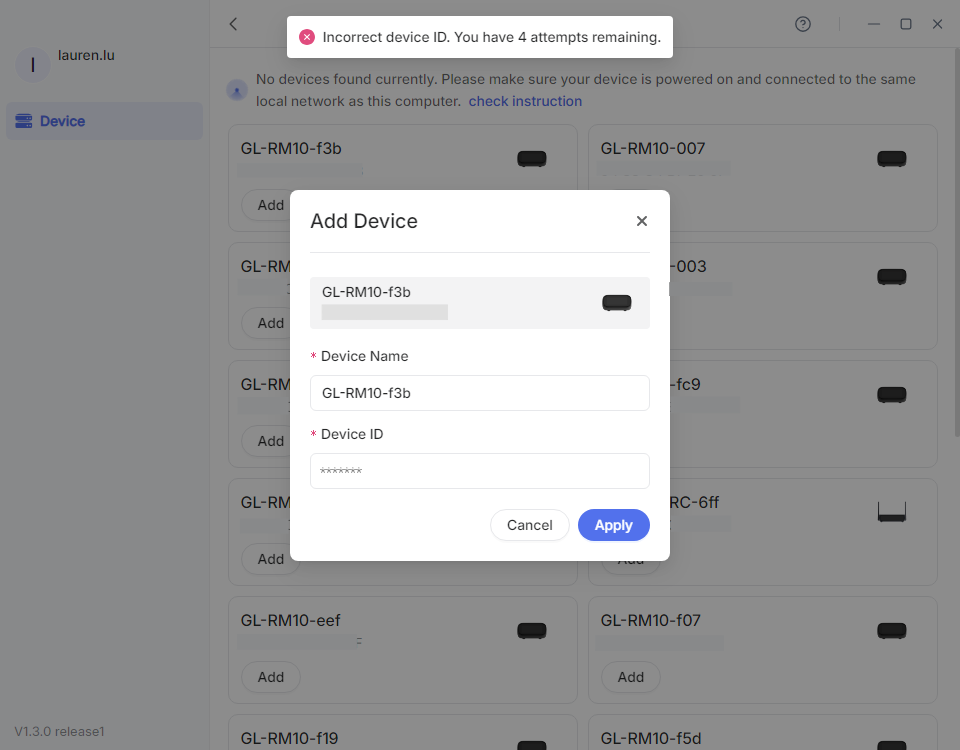
Task: Open the check instruction link
Action: (x=525, y=101)
